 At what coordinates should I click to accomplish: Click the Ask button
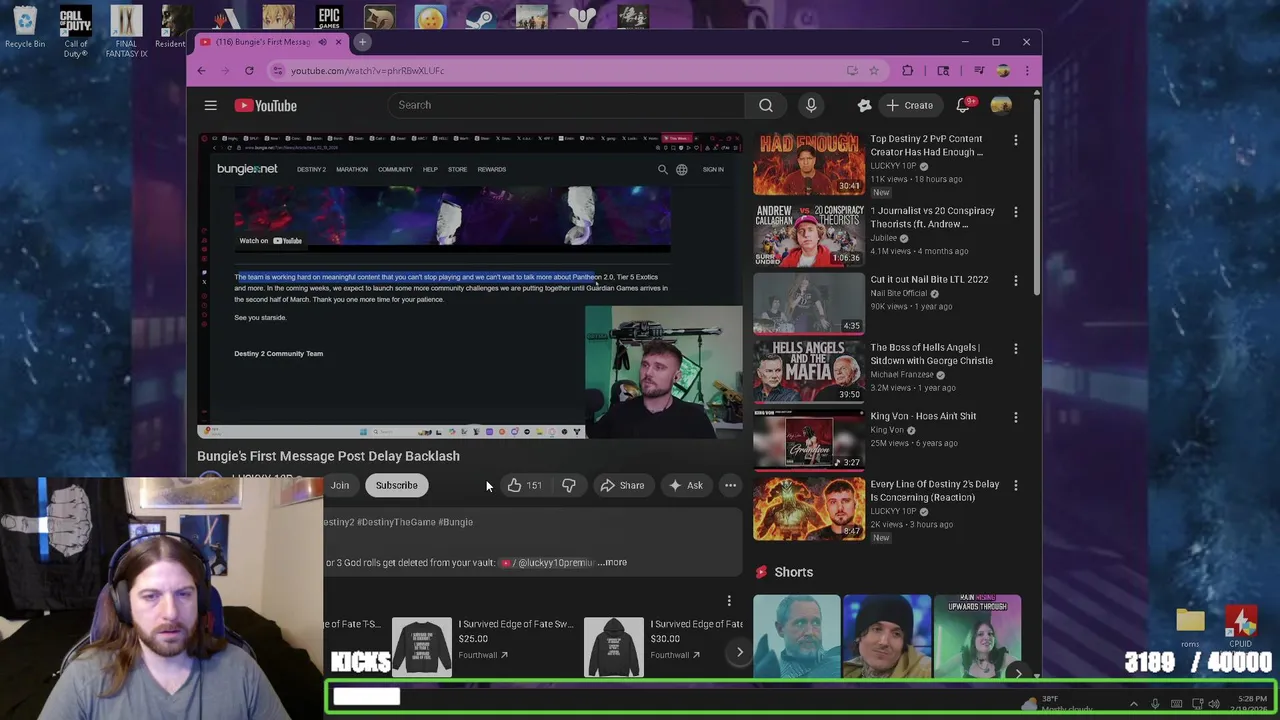tap(686, 485)
